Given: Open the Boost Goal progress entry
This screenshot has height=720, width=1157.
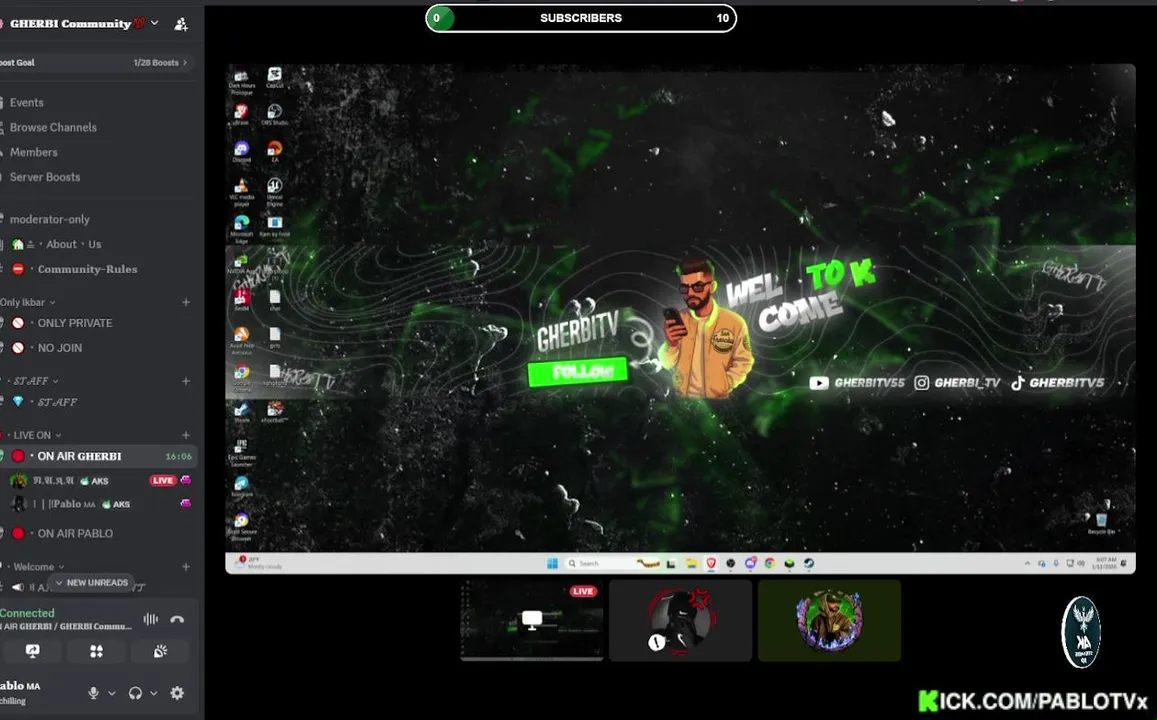Looking at the screenshot, I should coord(94,63).
